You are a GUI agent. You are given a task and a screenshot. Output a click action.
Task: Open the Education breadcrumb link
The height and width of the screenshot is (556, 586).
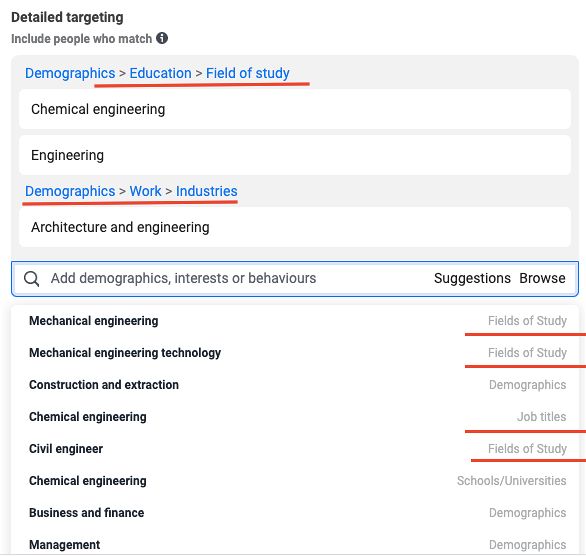click(160, 73)
